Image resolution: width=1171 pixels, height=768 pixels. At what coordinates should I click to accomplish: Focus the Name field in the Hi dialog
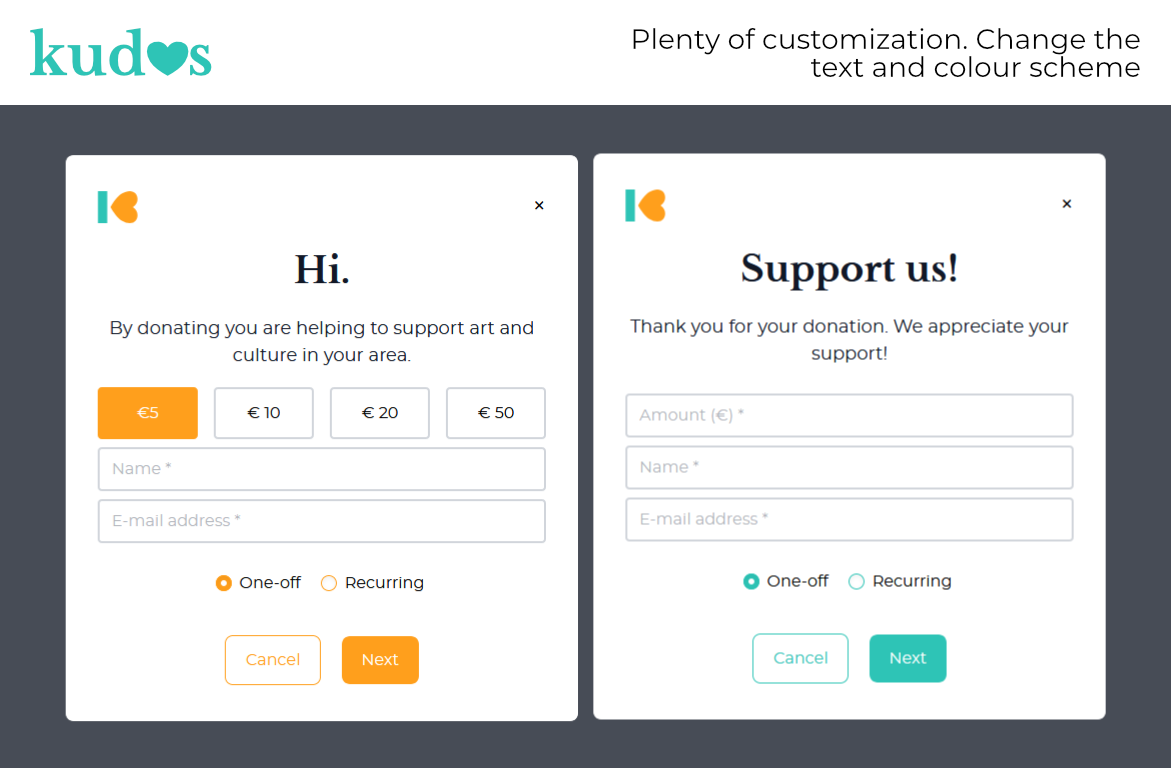click(322, 469)
